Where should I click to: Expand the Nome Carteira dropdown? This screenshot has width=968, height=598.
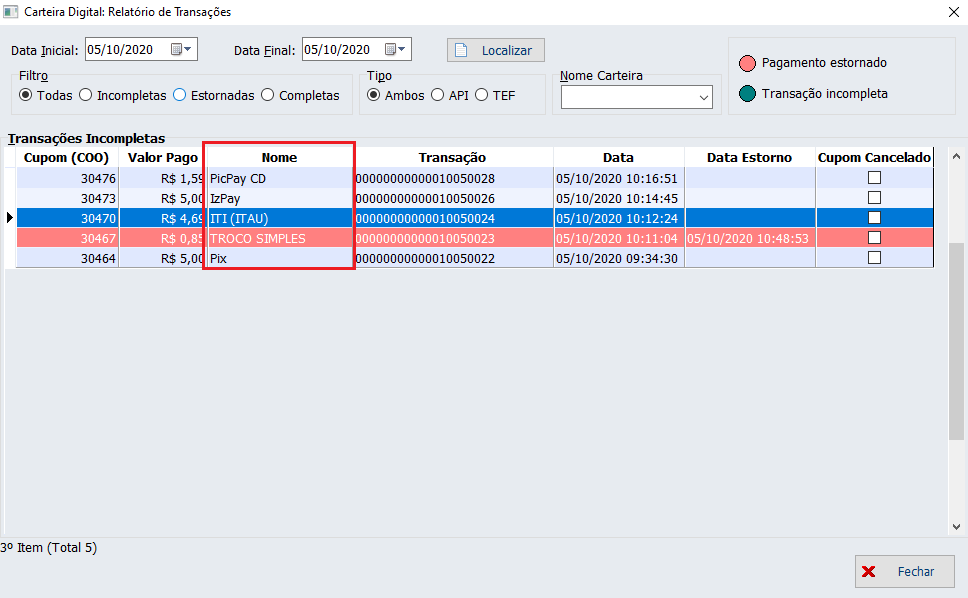tap(704, 98)
